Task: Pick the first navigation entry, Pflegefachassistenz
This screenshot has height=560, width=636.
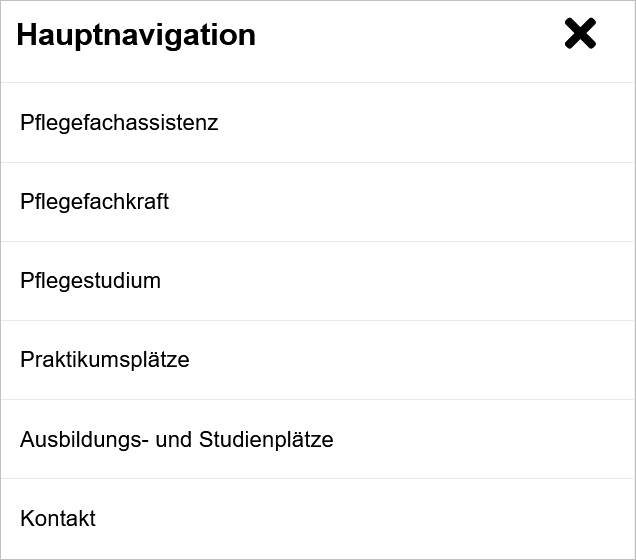Action: (119, 123)
